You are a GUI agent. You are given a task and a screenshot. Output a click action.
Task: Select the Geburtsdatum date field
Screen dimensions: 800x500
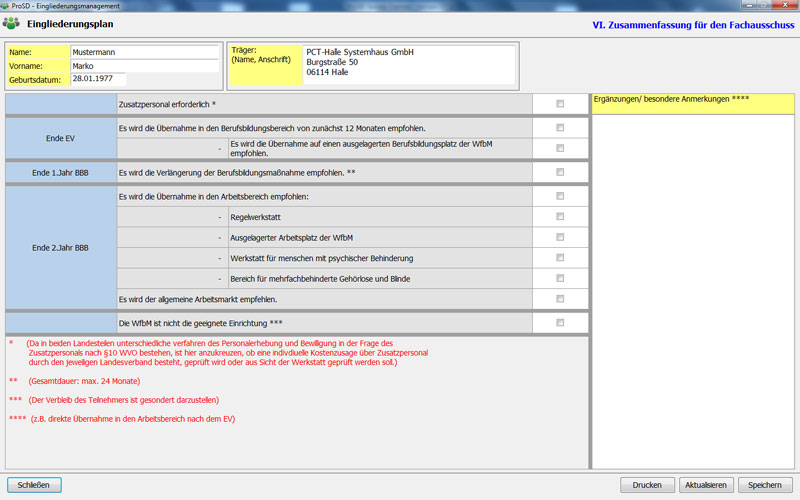coord(98,79)
